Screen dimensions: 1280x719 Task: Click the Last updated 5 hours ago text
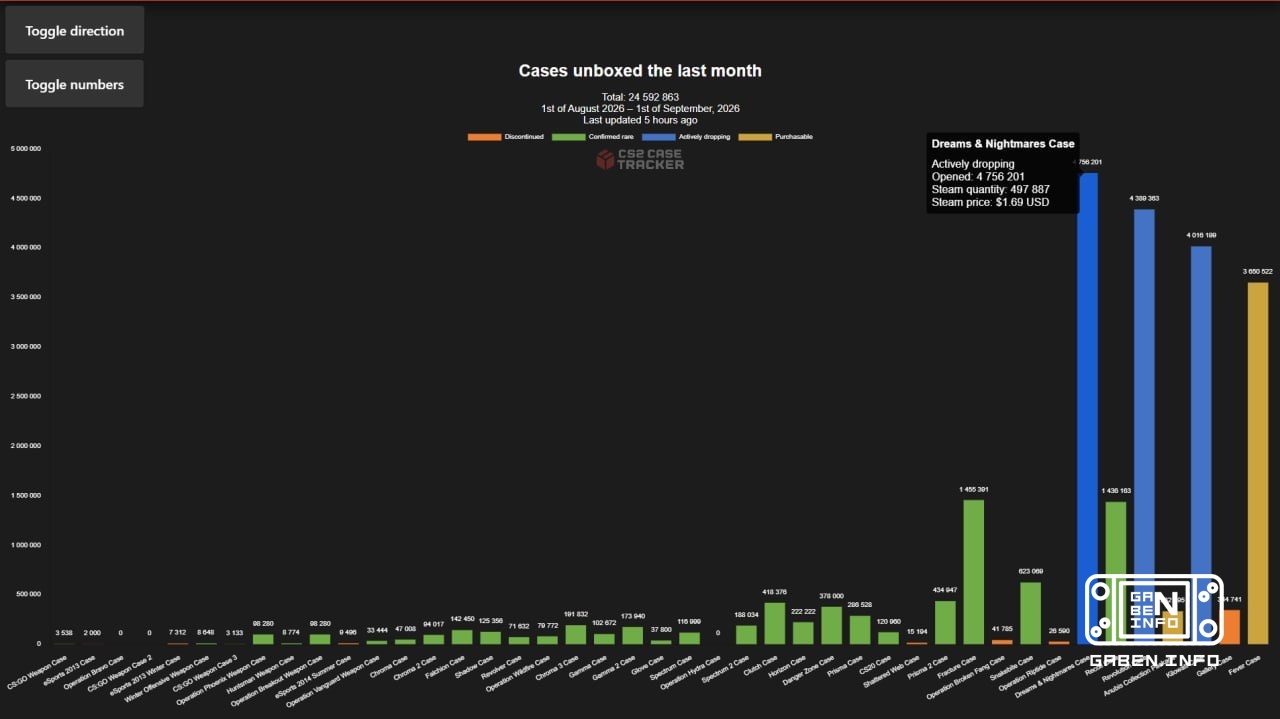pyautogui.click(x=640, y=120)
